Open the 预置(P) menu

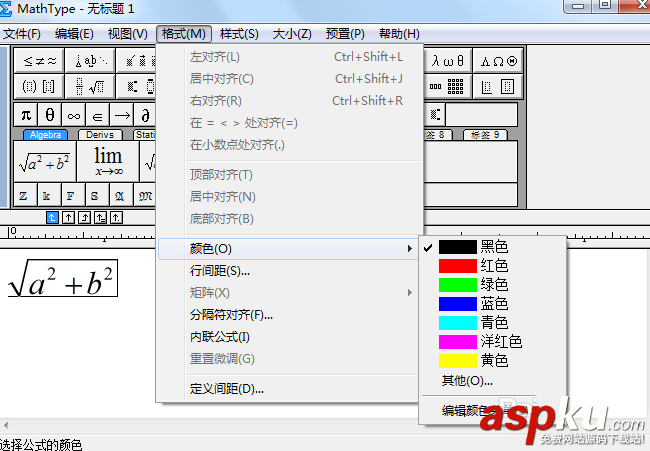point(345,34)
